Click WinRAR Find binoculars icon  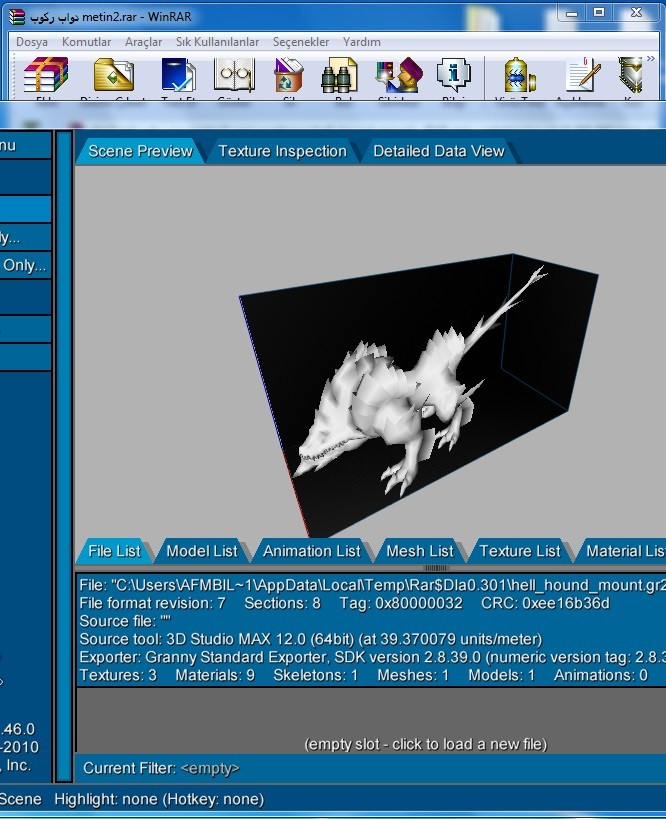pyautogui.click(x=340, y=75)
